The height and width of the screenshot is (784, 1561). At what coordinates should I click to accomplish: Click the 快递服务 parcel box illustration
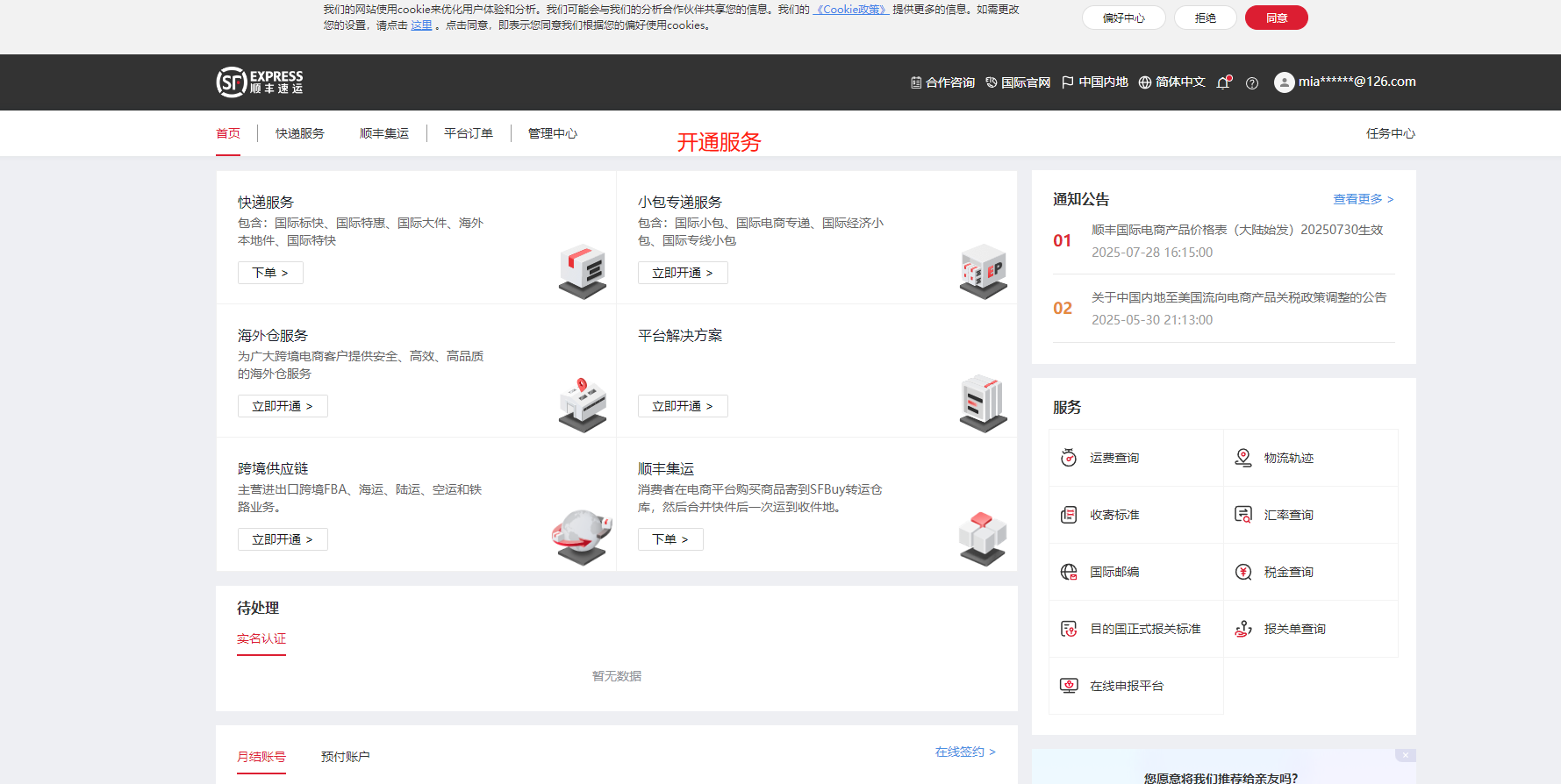point(583,272)
